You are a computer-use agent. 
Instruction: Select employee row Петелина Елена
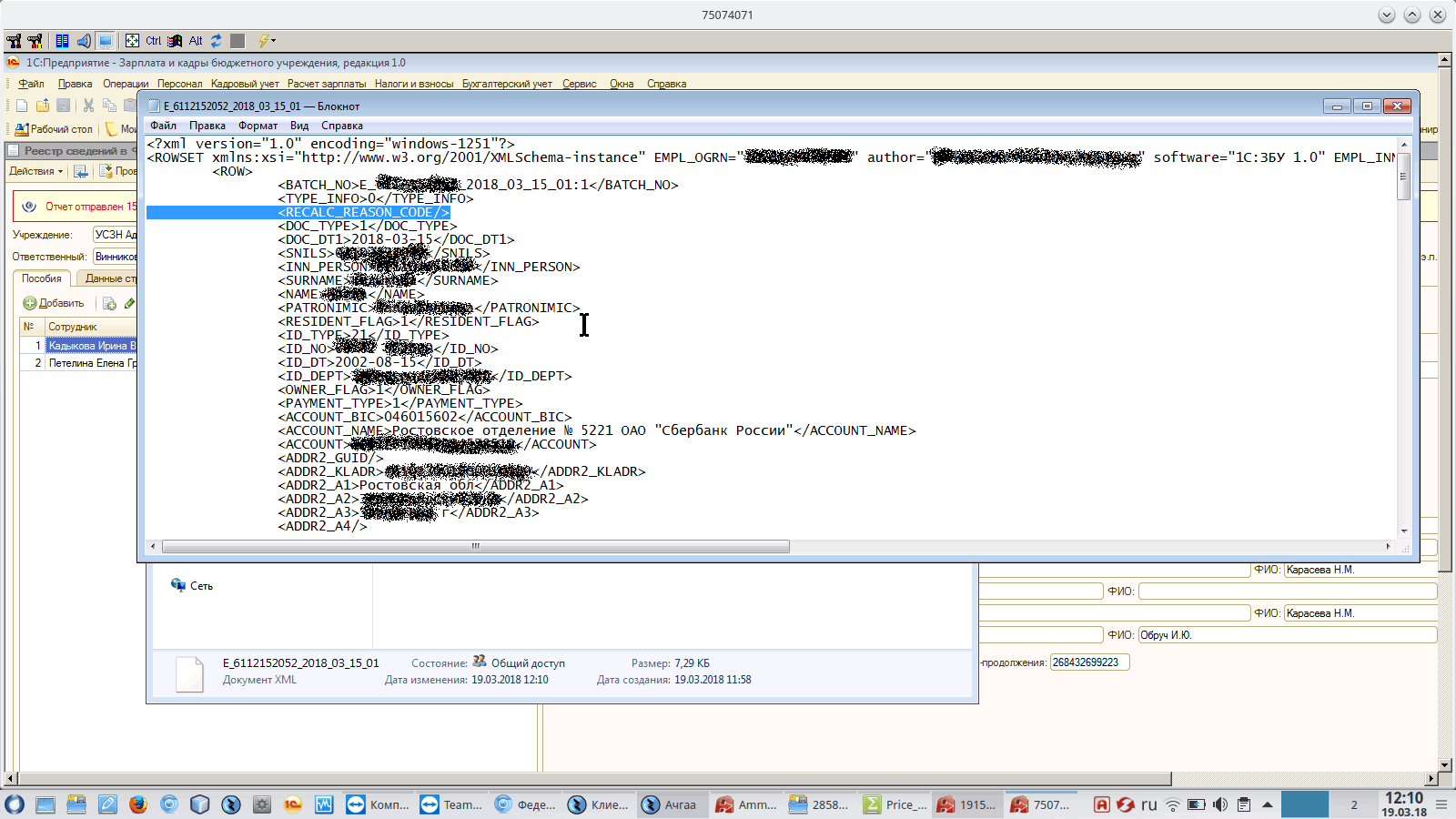pos(78,363)
